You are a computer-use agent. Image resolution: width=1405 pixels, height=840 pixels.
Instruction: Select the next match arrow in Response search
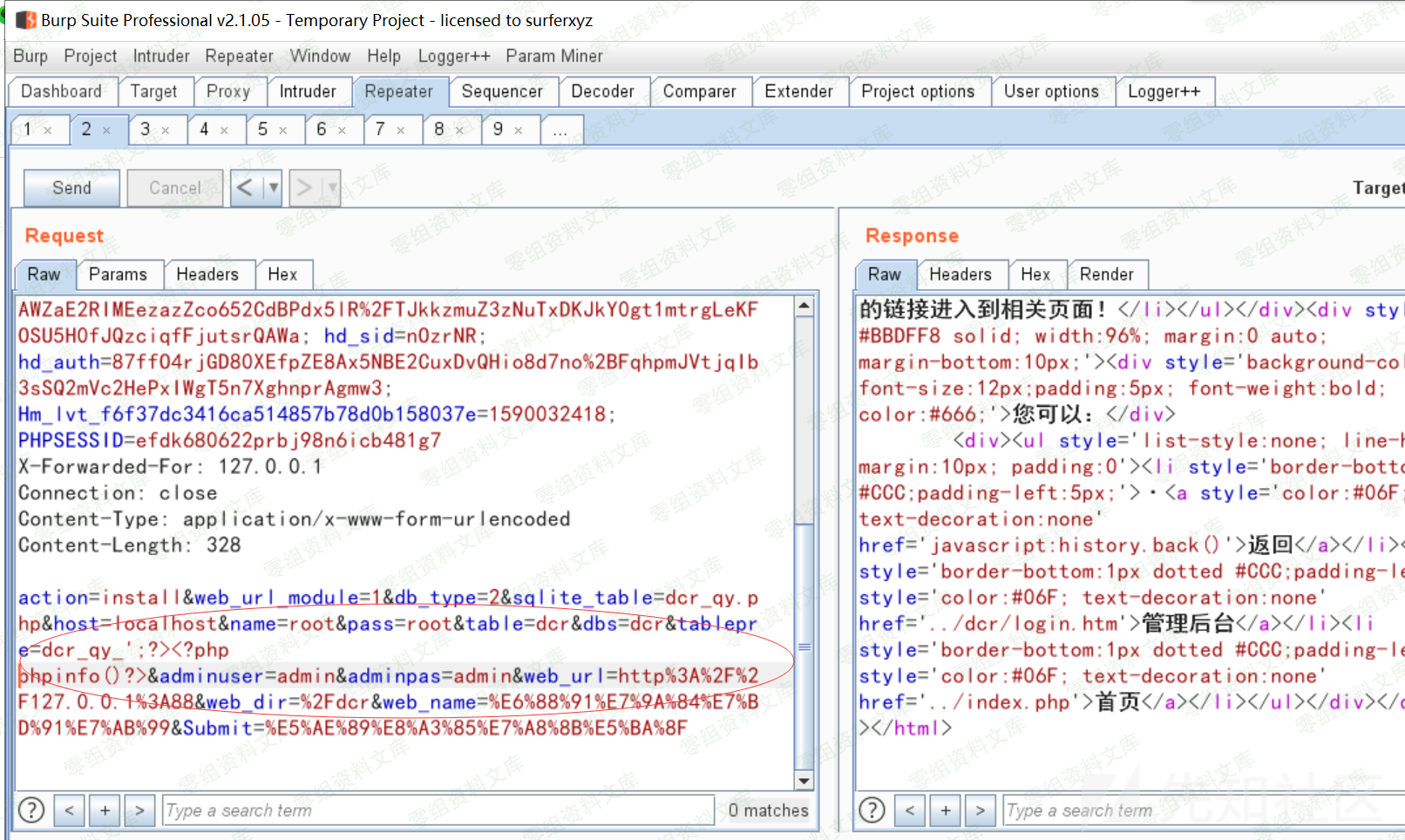tap(980, 810)
